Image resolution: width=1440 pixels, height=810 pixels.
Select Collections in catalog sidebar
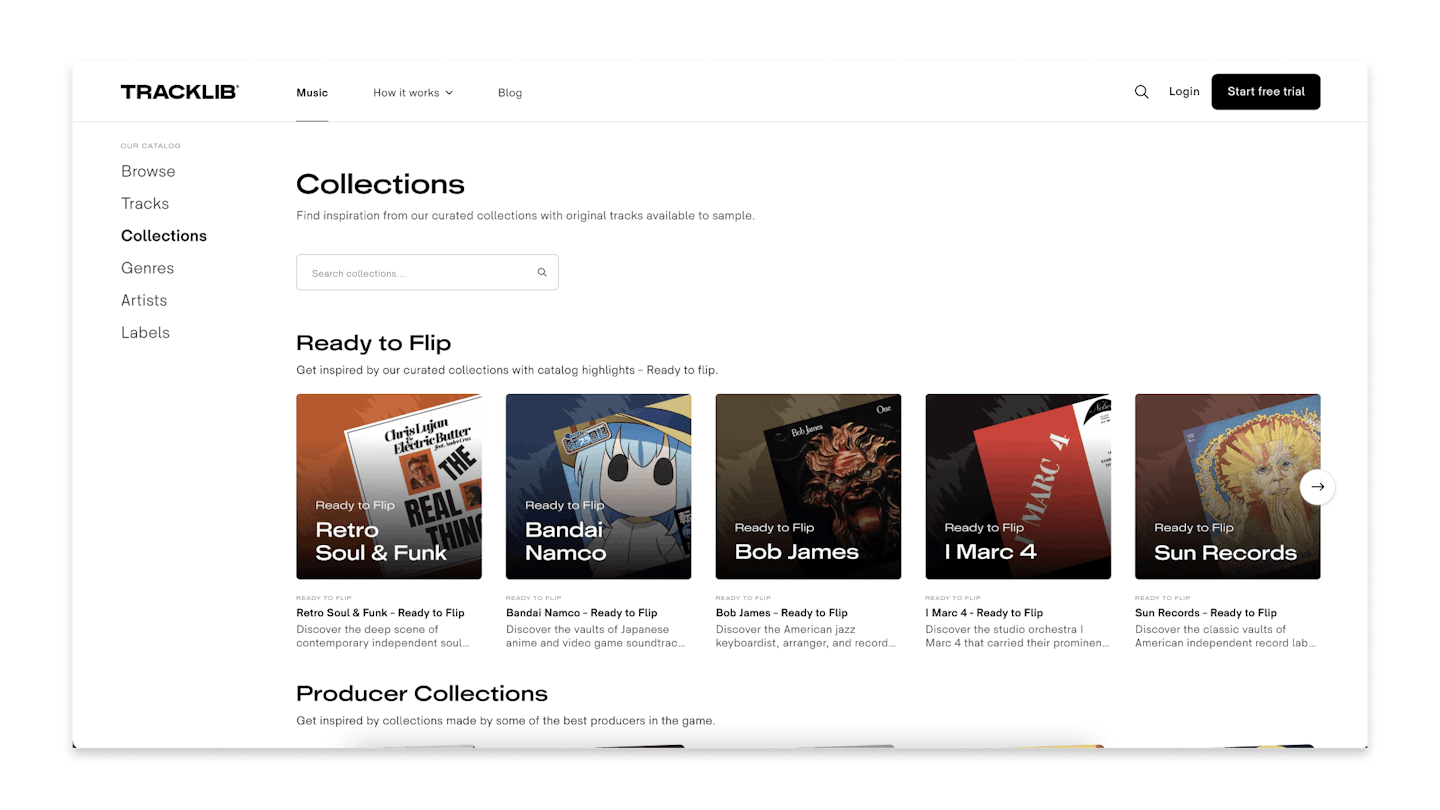click(x=164, y=236)
